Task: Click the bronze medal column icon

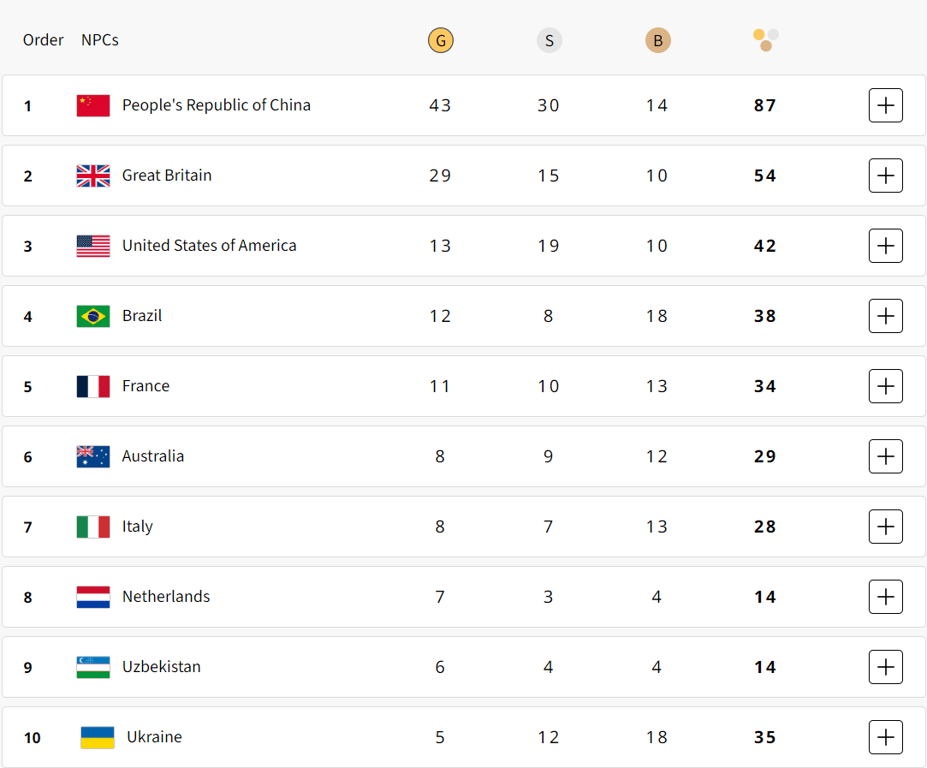Action: 657,40
